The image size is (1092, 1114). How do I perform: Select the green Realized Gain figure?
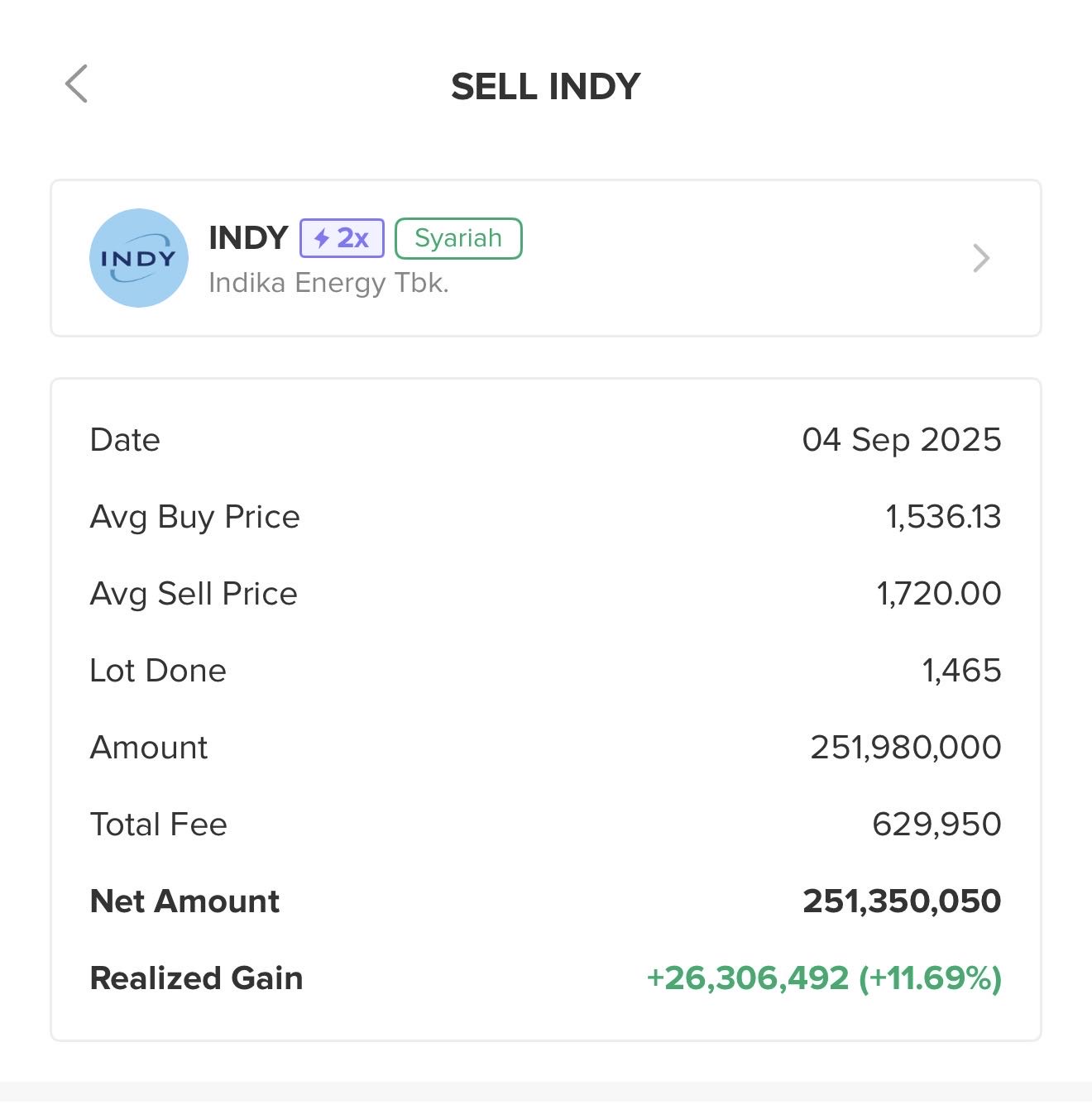(824, 978)
